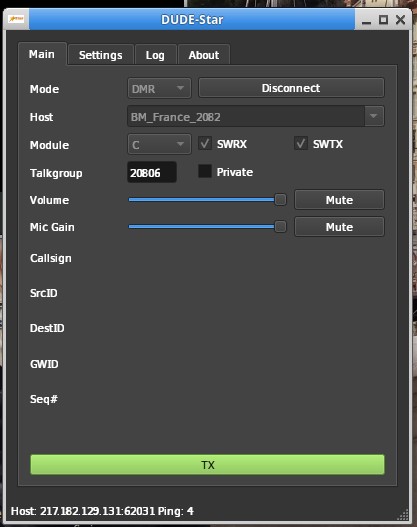Switch to the Settings tab

point(100,55)
